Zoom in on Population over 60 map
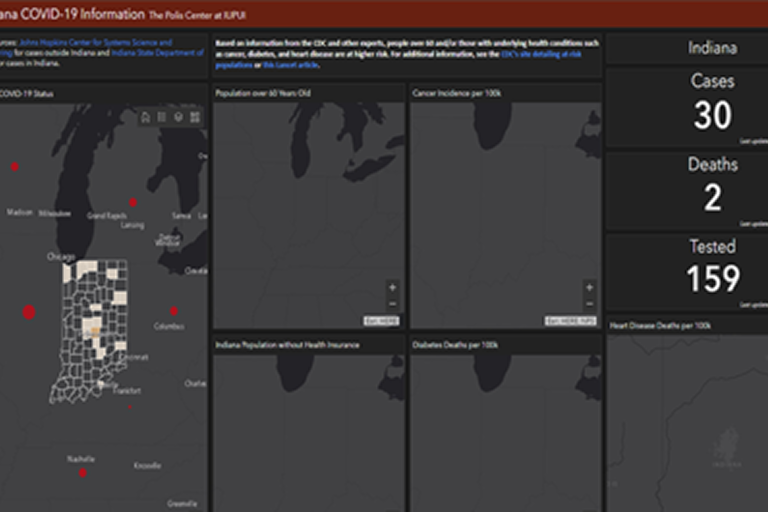The width and height of the screenshot is (768, 512). tap(392, 288)
